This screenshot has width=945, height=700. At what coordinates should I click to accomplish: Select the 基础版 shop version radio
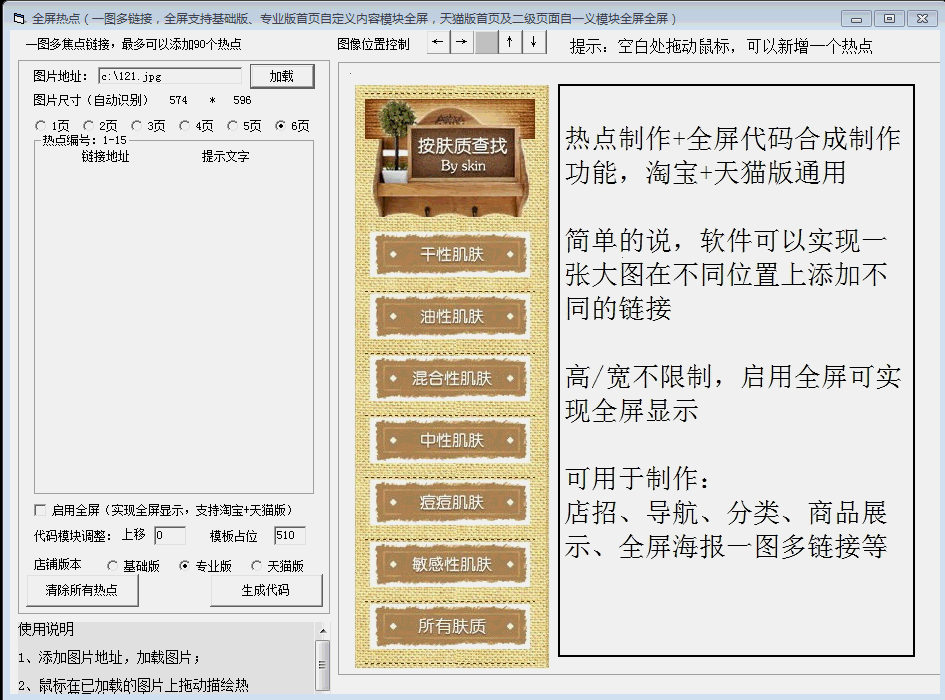[x=112, y=566]
